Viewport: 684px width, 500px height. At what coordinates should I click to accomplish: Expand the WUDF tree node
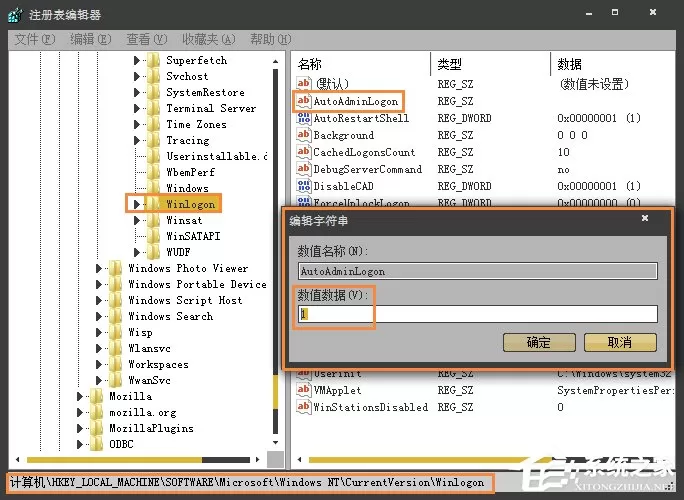pyautogui.click(x=137, y=252)
